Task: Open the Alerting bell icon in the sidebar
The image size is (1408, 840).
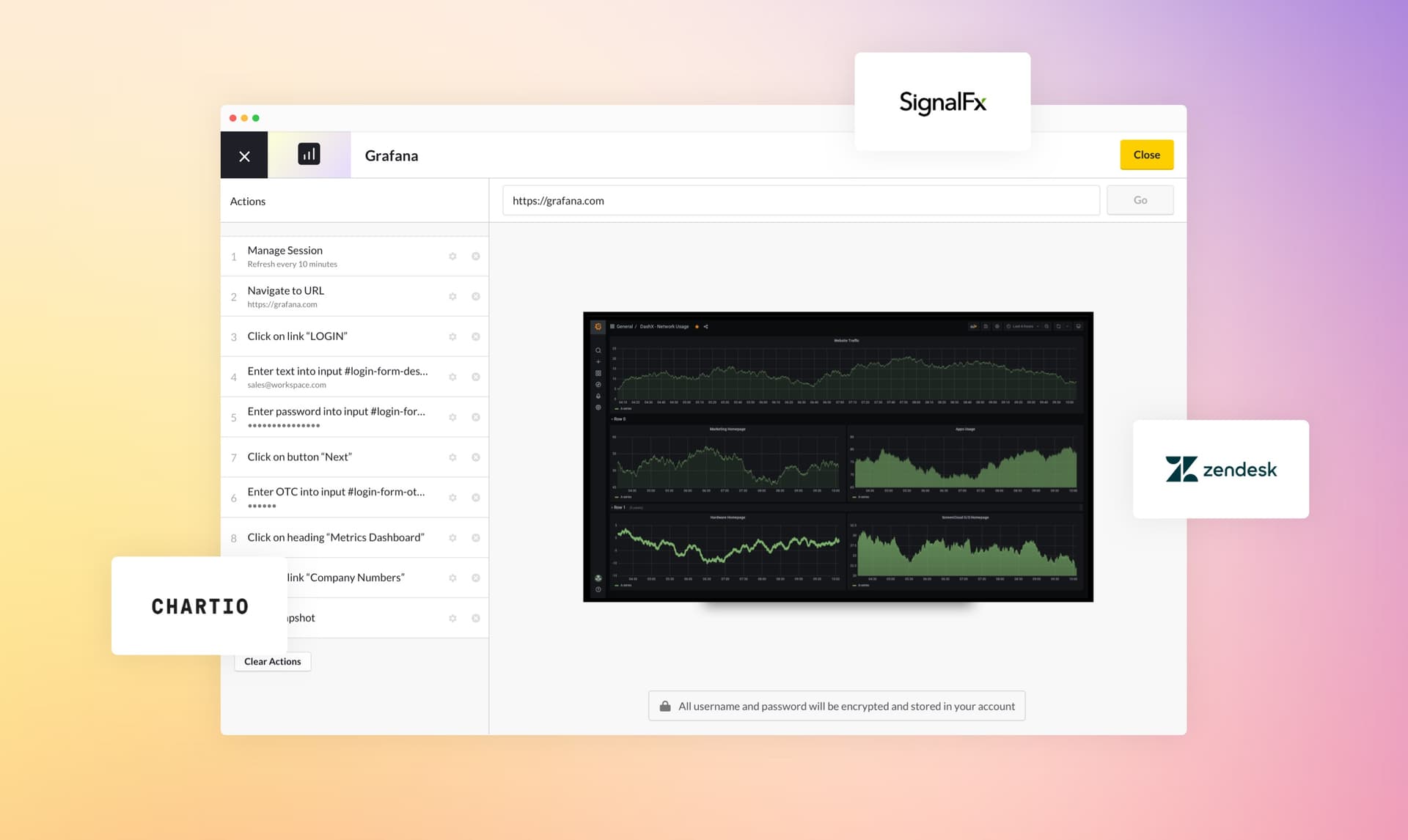Action: coord(598,395)
